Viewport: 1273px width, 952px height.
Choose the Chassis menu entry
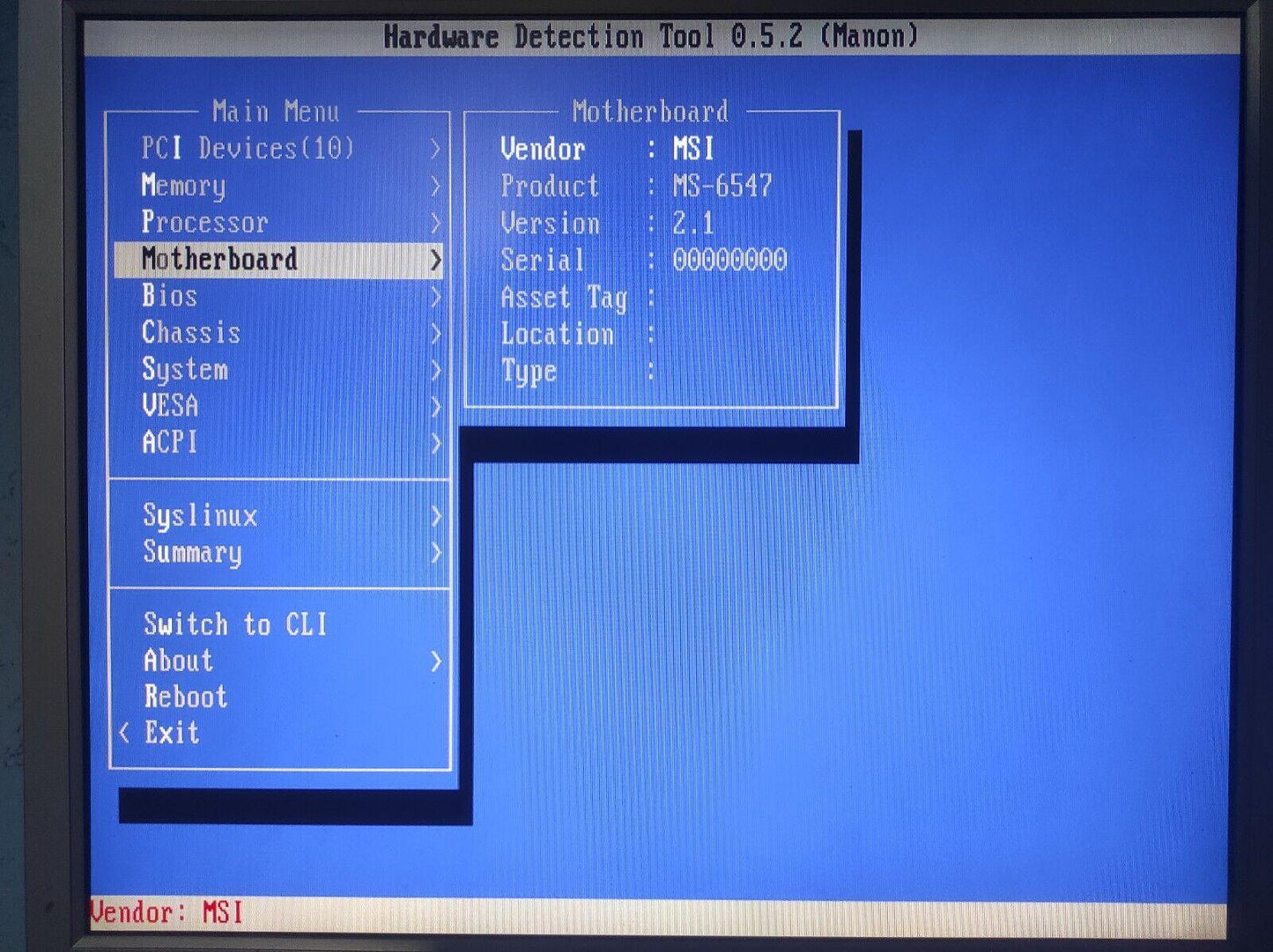[x=191, y=333]
